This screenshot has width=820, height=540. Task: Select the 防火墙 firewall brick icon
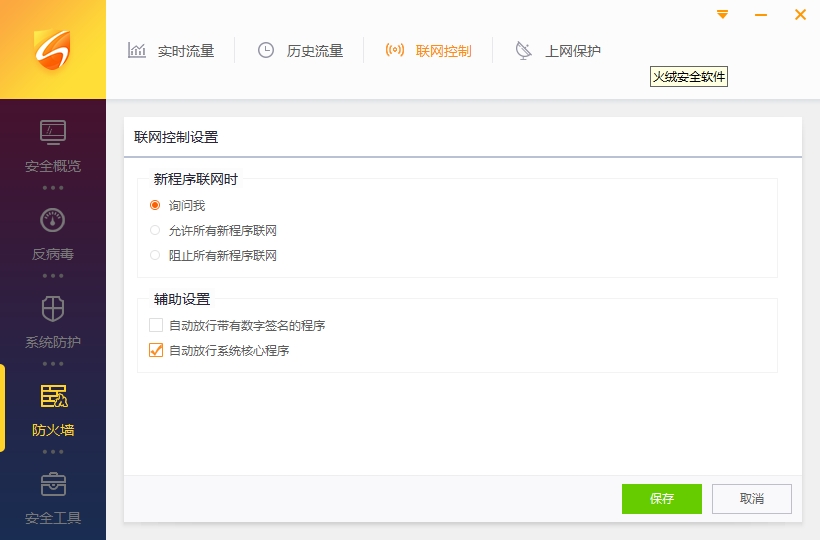click(x=53, y=396)
